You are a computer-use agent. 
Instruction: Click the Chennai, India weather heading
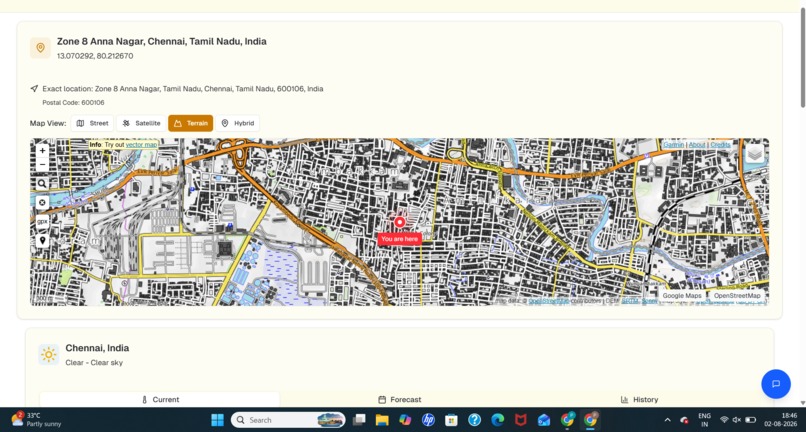coord(97,348)
